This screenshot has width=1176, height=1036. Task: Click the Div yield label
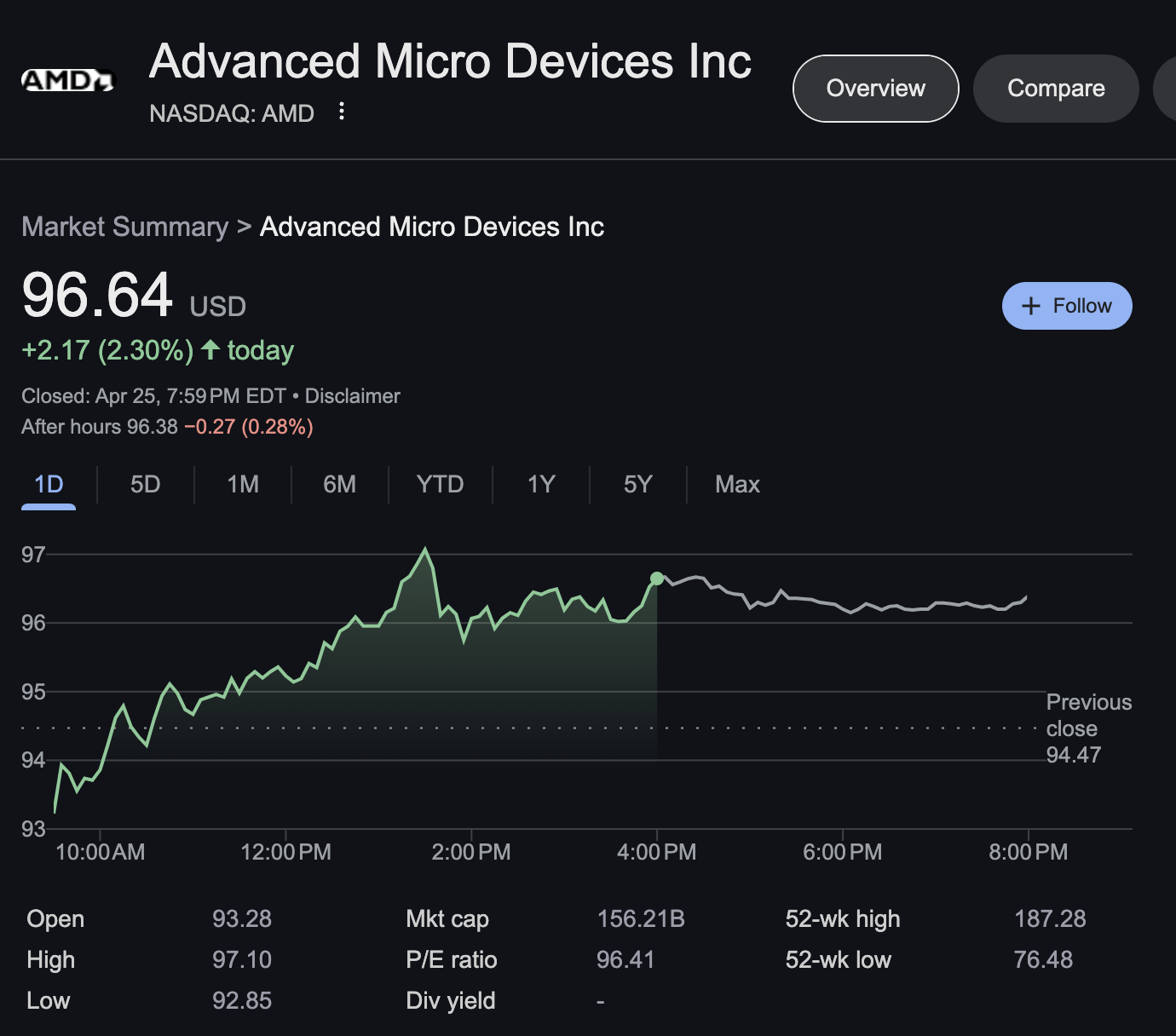(451, 1001)
